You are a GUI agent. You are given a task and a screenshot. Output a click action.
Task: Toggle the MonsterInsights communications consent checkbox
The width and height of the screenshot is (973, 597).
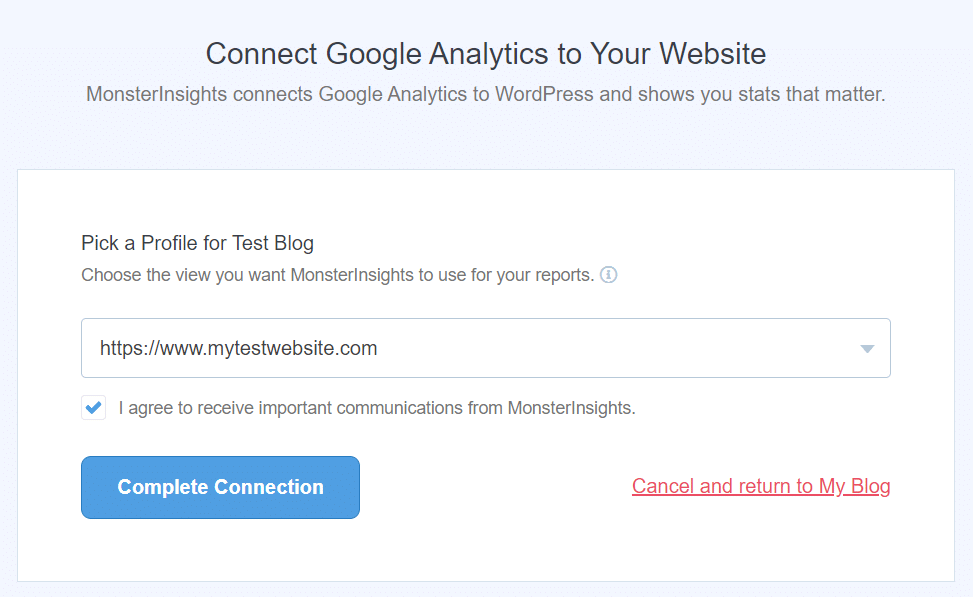93,408
